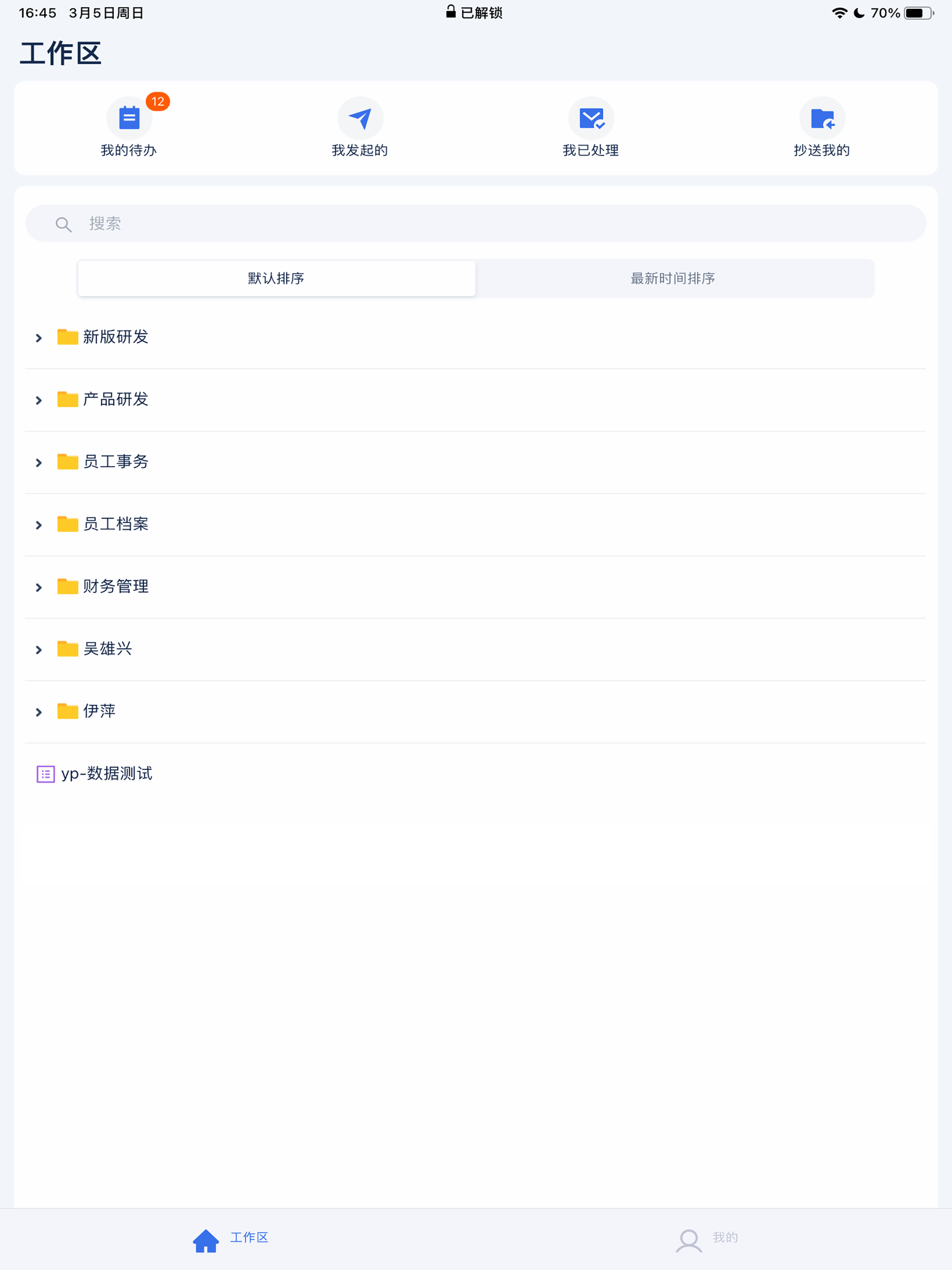This screenshot has height=1270, width=952.
Task: Open the 我已处理 label
Action: pyautogui.click(x=591, y=151)
